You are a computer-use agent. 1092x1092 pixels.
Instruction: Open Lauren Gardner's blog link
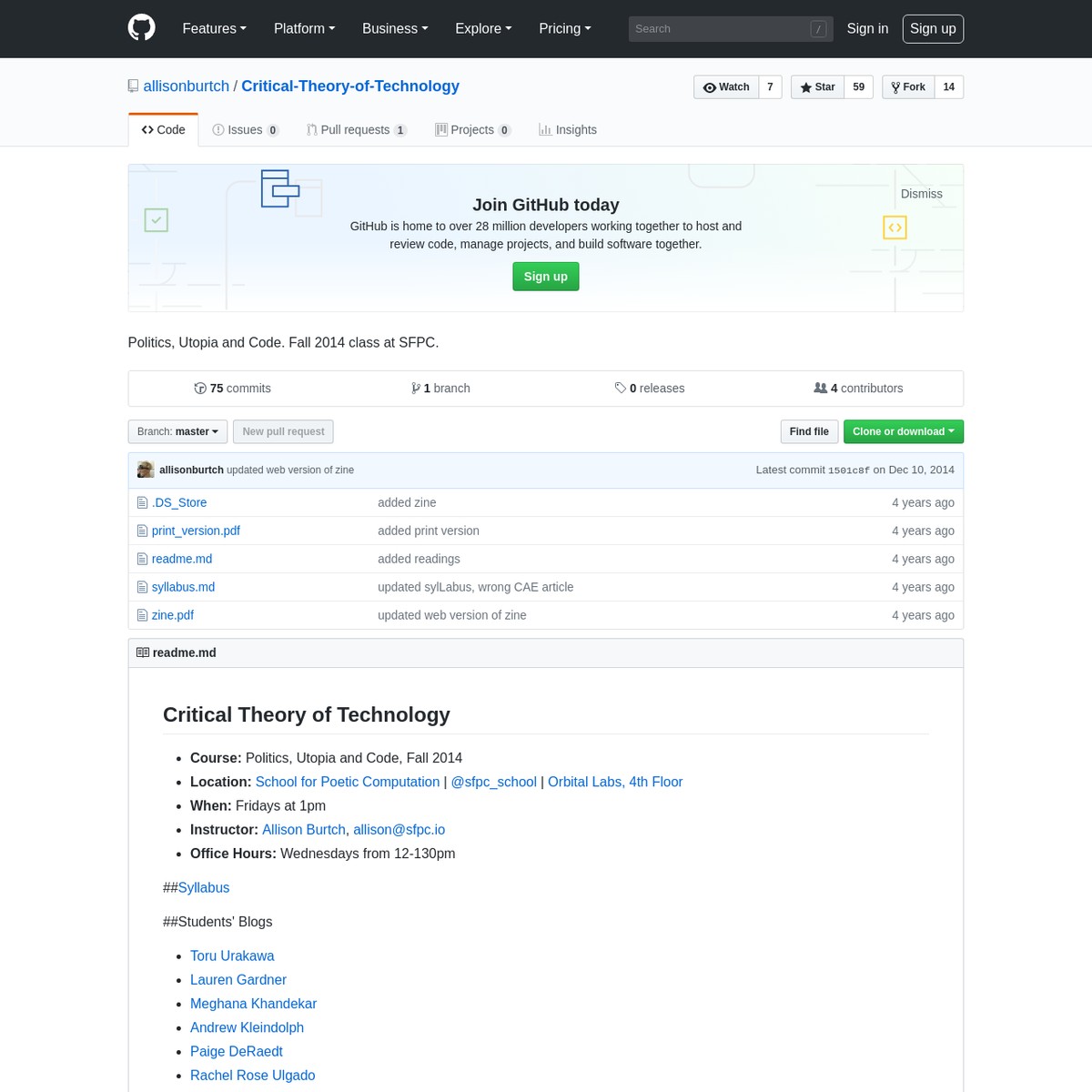click(x=238, y=980)
